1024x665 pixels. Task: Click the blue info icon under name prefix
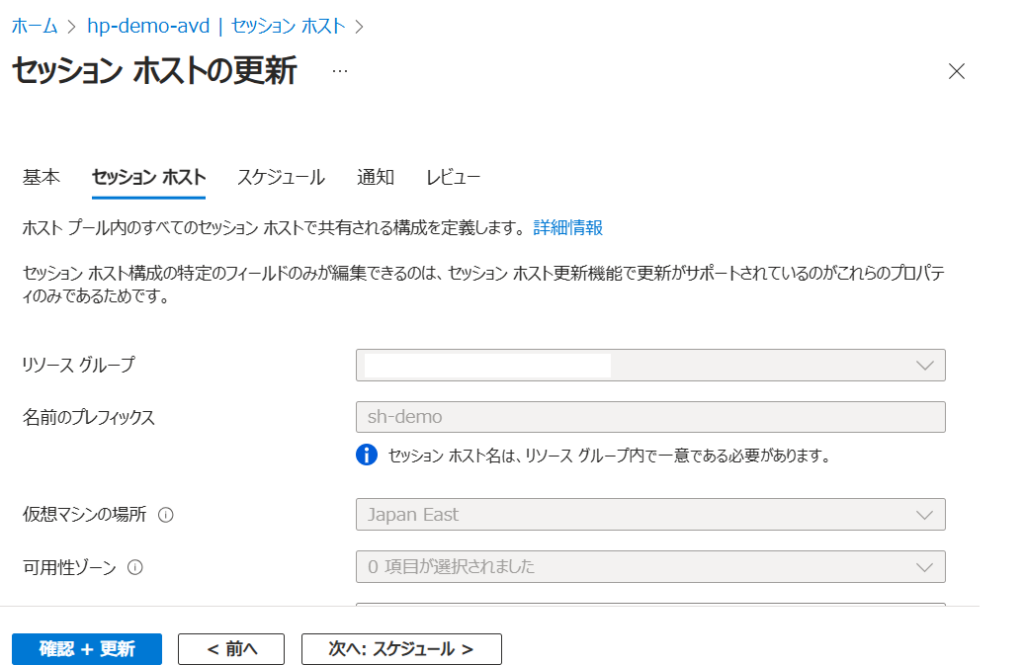click(x=367, y=456)
